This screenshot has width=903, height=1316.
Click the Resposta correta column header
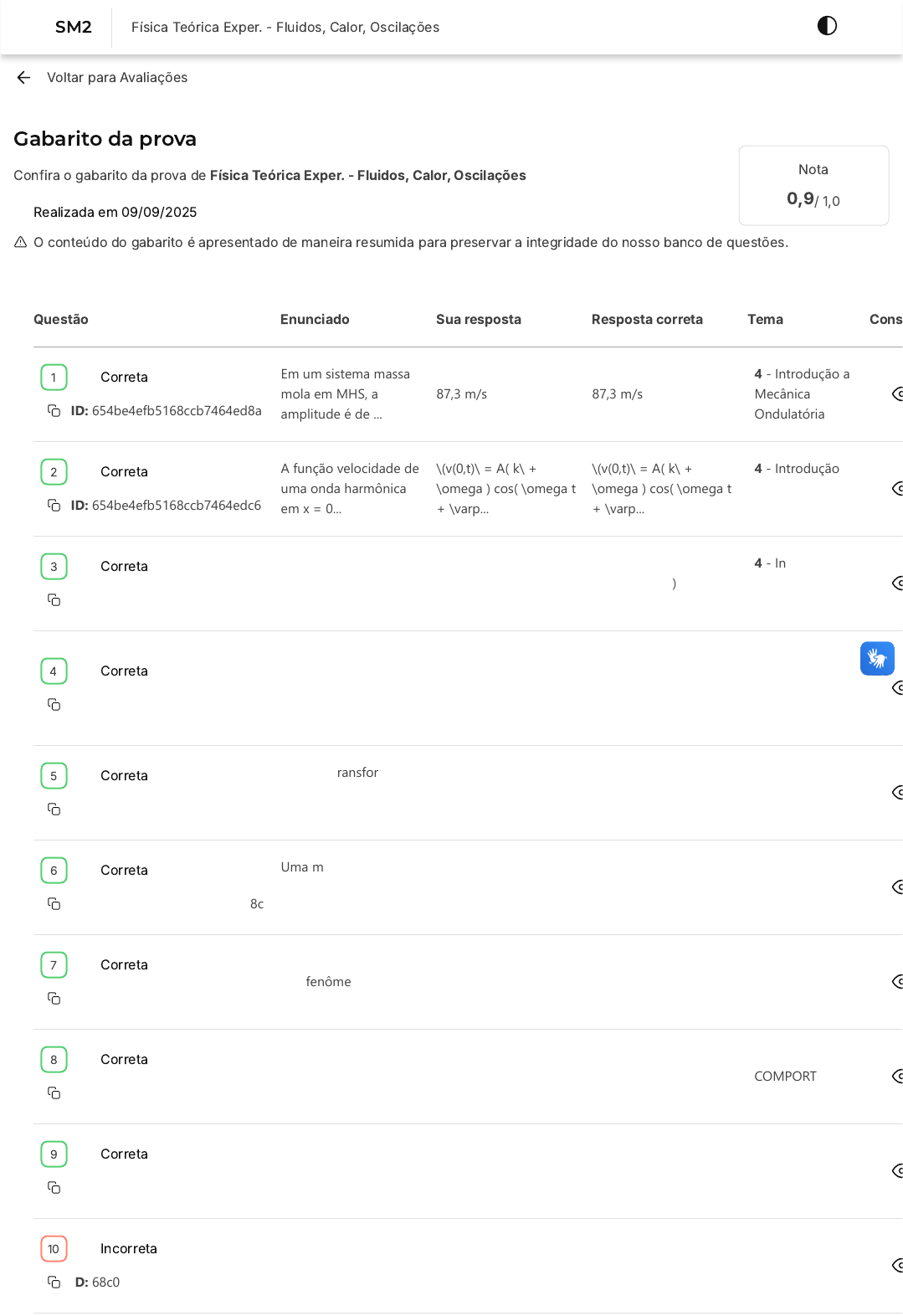pyautogui.click(x=647, y=320)
